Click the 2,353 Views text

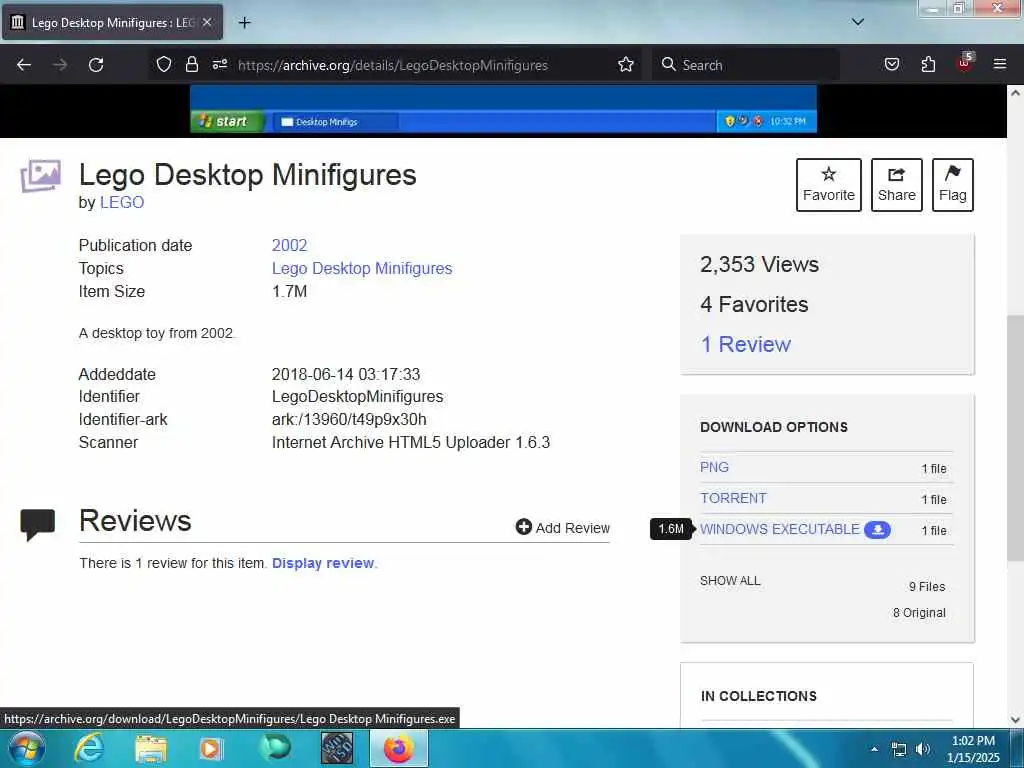[x=759, y=264]
